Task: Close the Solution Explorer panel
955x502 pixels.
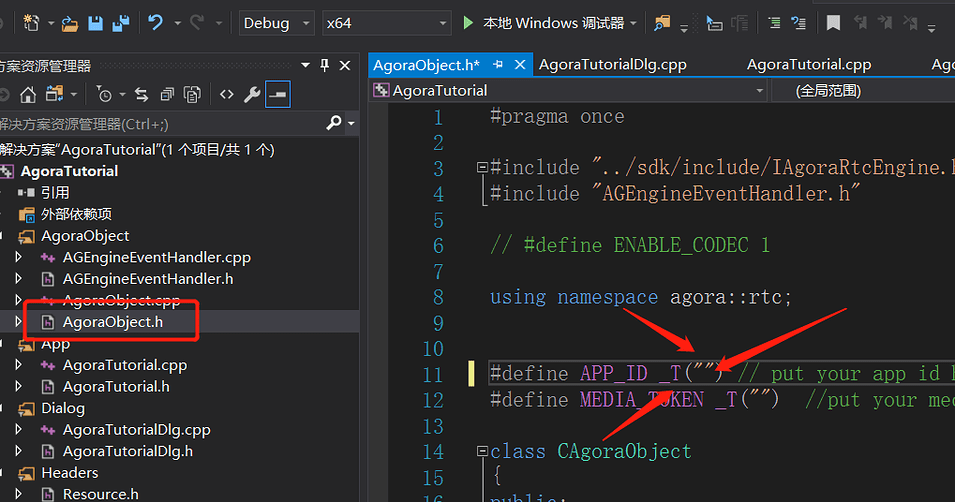Action: (345, 65)
